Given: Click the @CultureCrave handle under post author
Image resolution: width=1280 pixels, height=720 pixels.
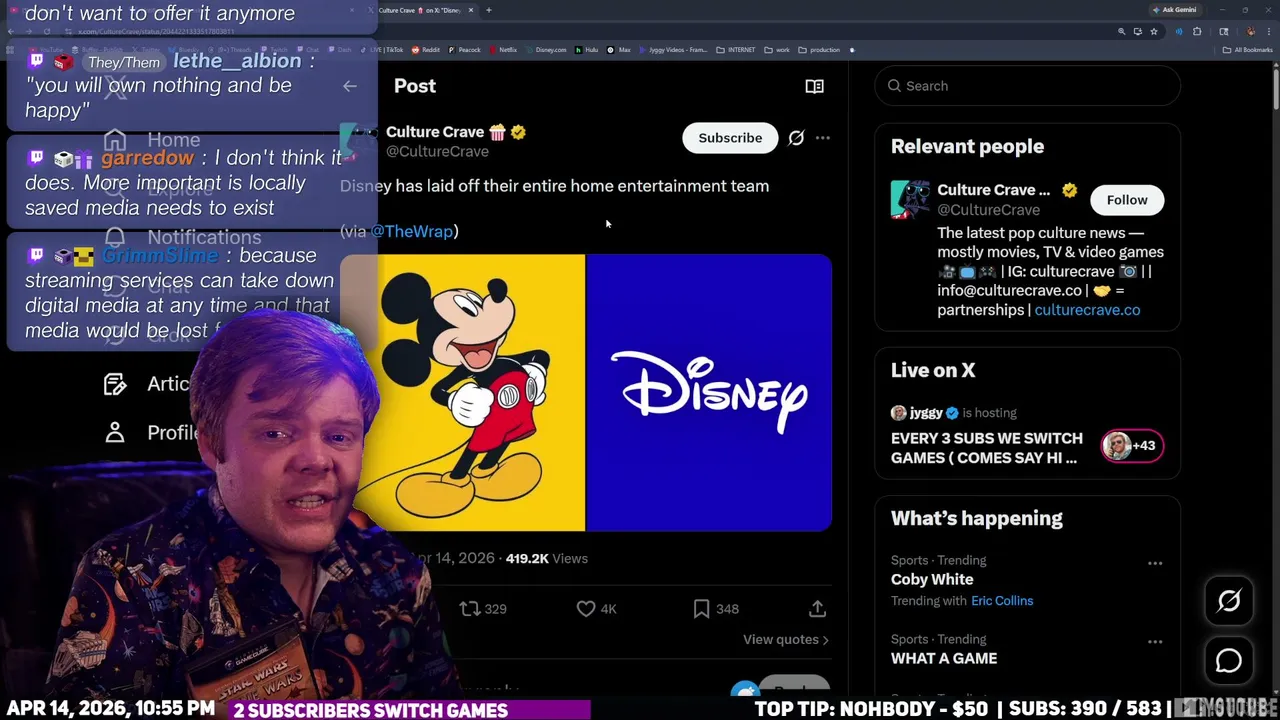Looking at the screenshot, I should (437, 152).
